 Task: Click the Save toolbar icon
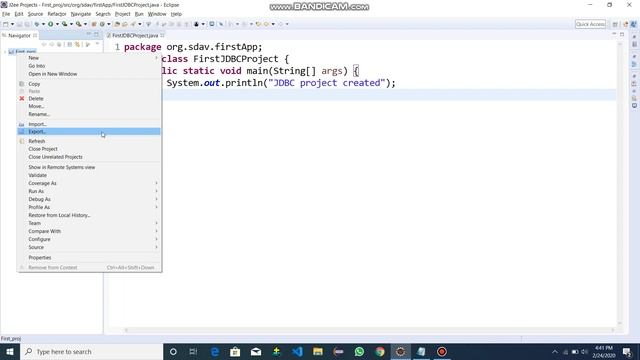tap(19, 24)
